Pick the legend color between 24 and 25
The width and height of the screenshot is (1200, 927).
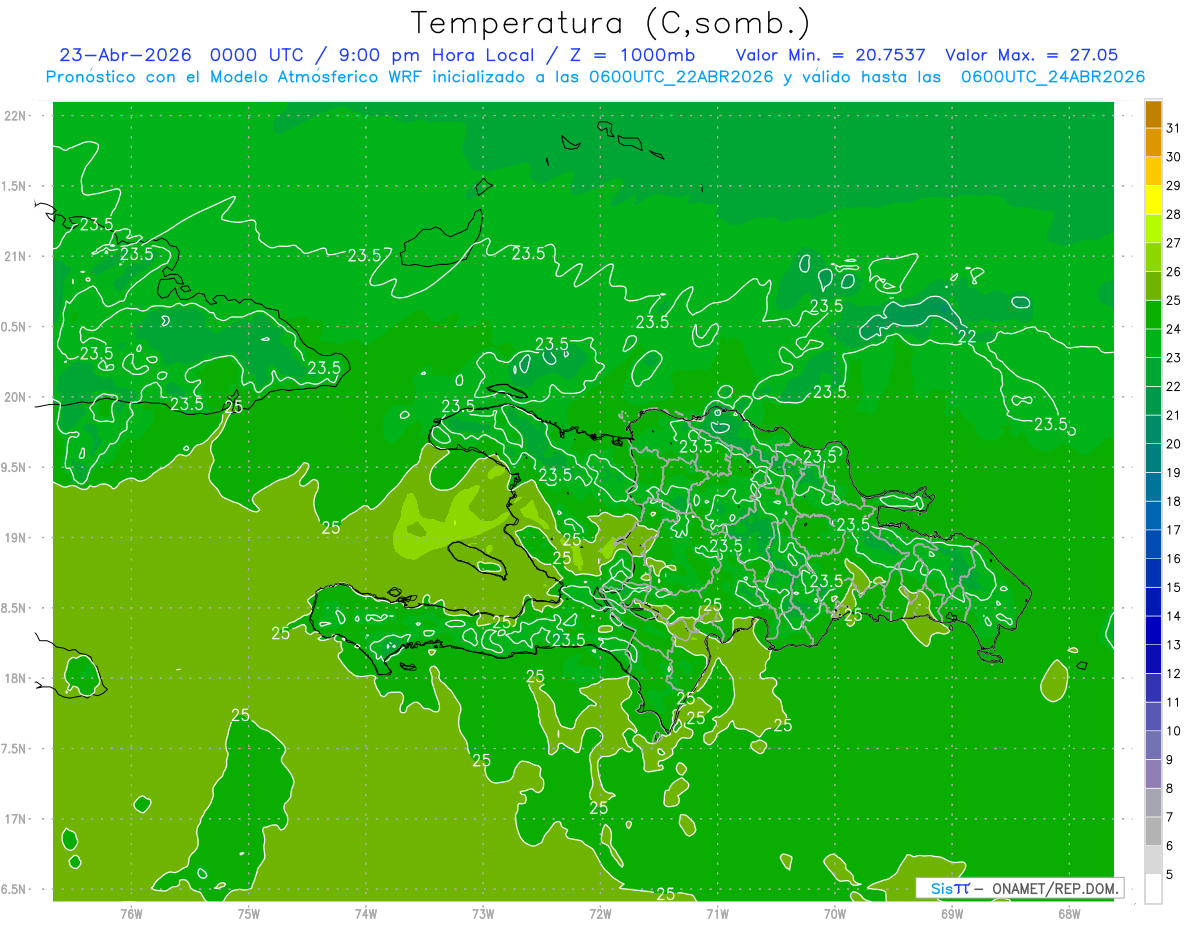coord(1153,314)
